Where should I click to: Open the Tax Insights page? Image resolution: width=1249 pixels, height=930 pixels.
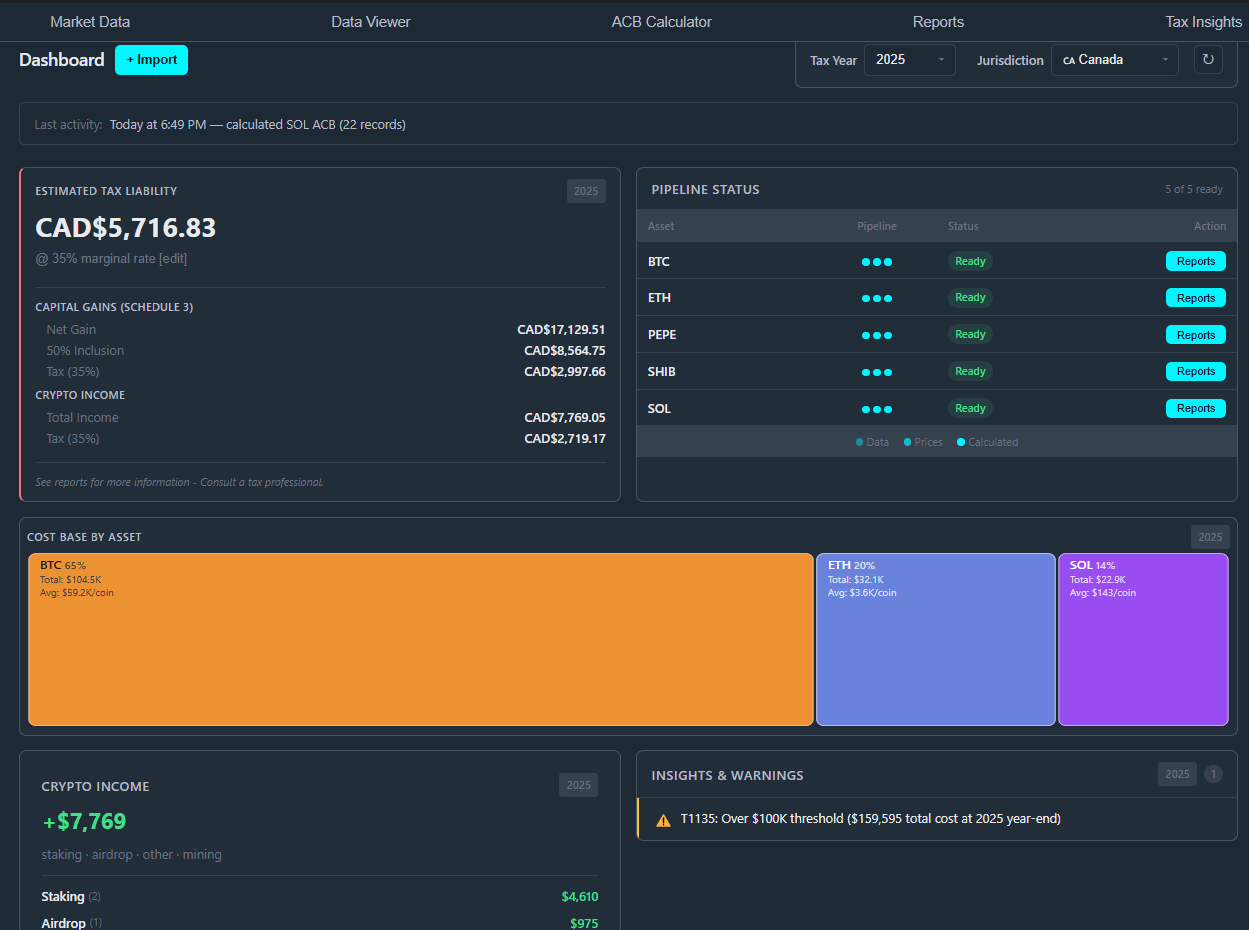point(1203,21)
